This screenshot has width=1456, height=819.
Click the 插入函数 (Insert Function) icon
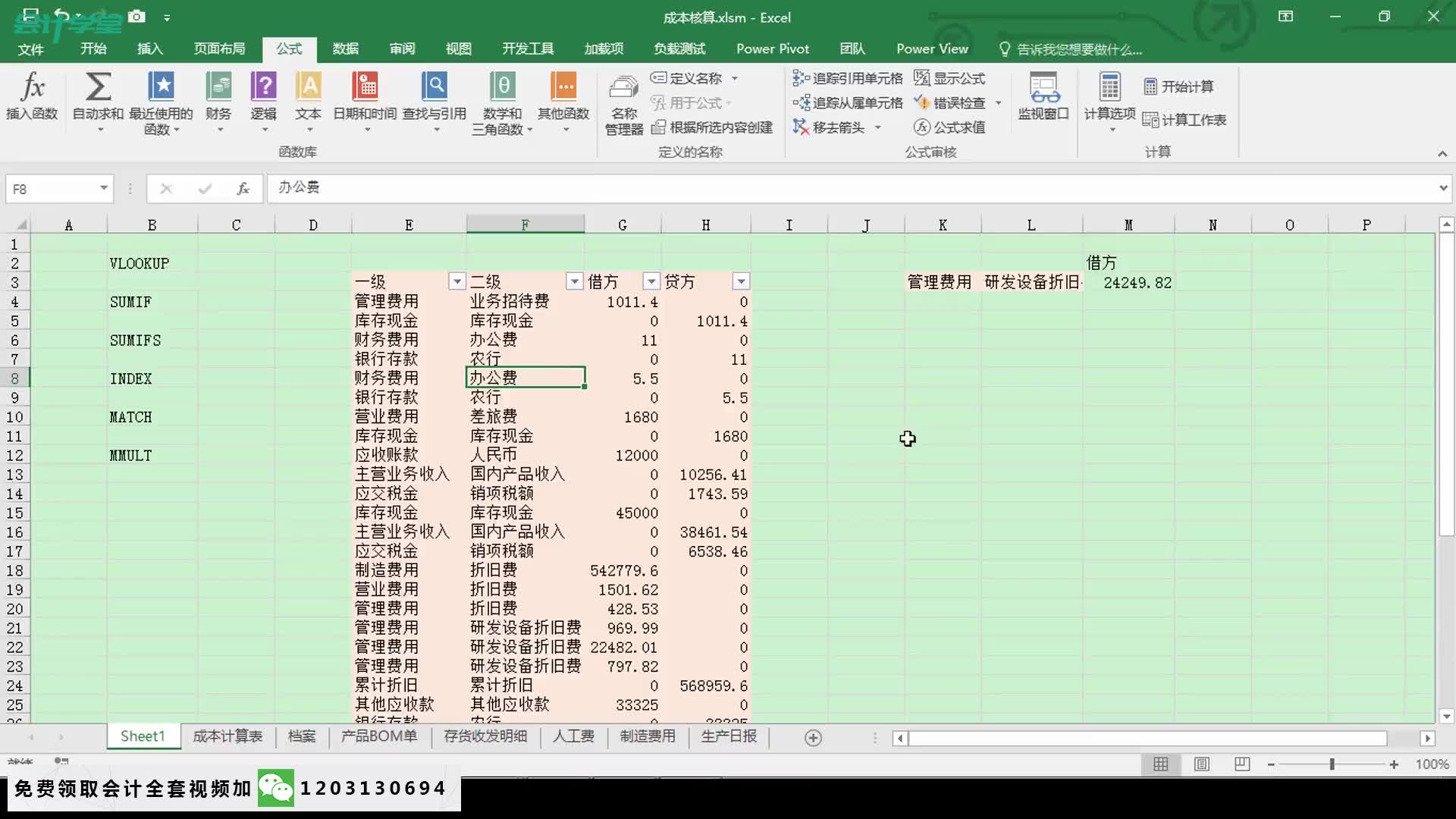click(30, 97)
